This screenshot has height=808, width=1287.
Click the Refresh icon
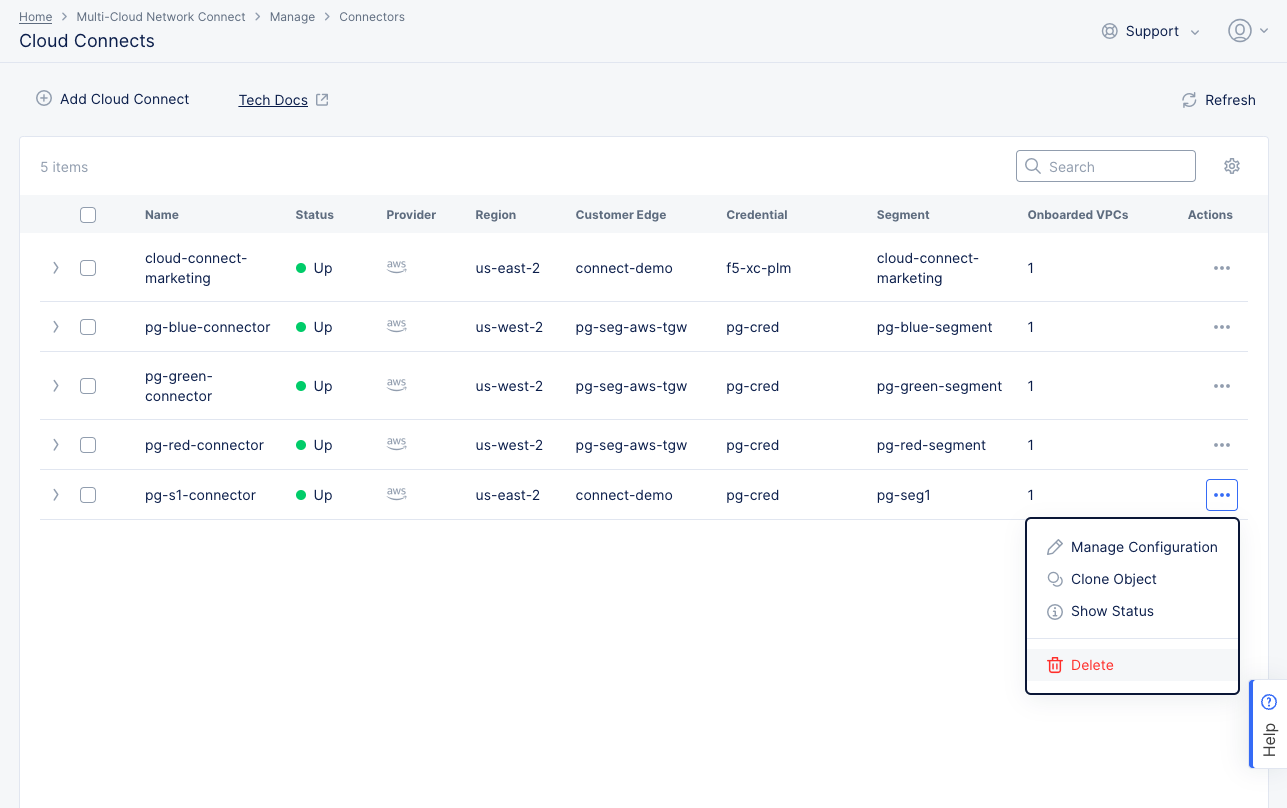(x=1189, y=100)
